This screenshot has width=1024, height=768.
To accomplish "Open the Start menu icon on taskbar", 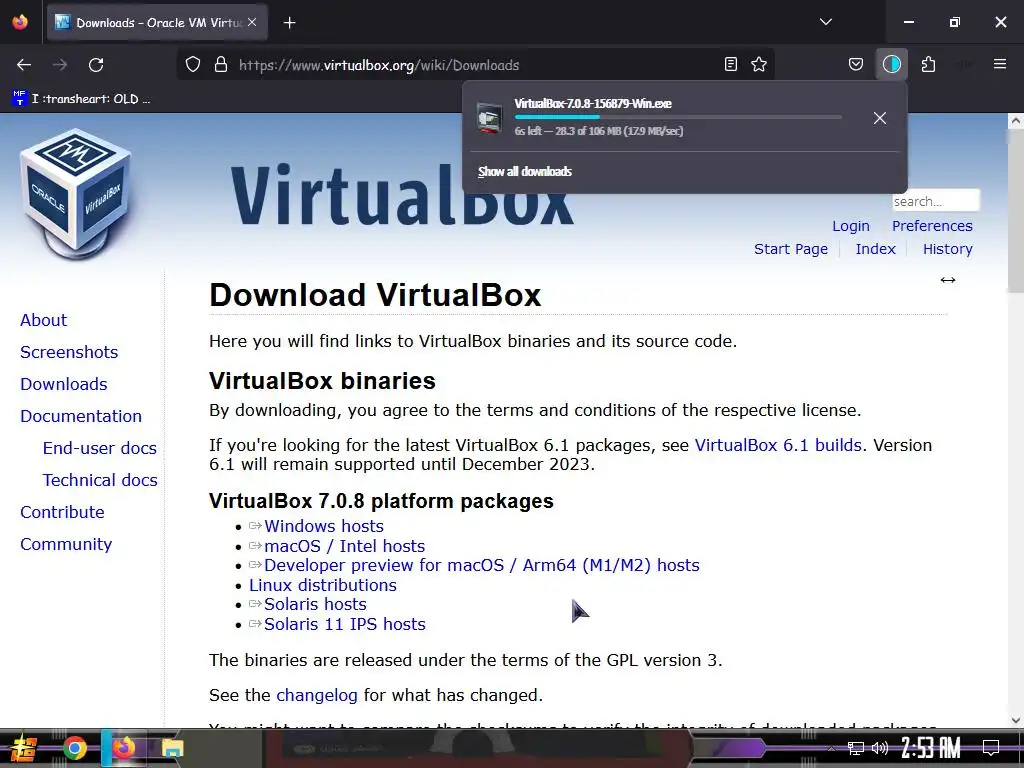I will [22, 748].
